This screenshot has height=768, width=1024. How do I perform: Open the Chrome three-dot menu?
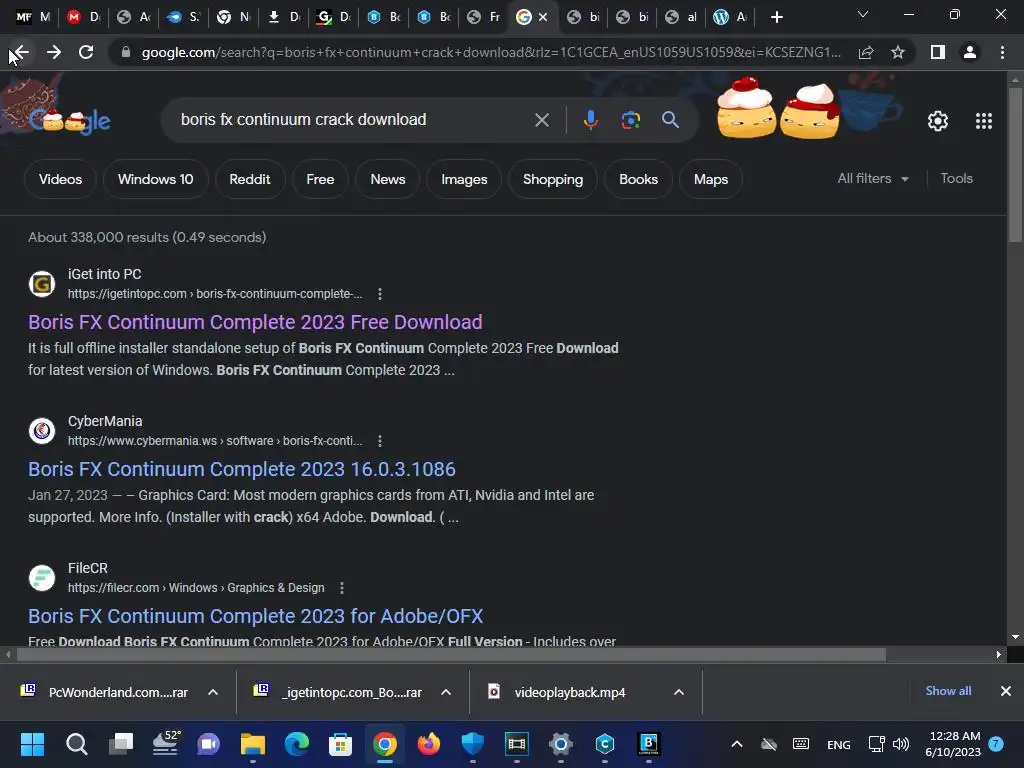(x=1002, y=52)
